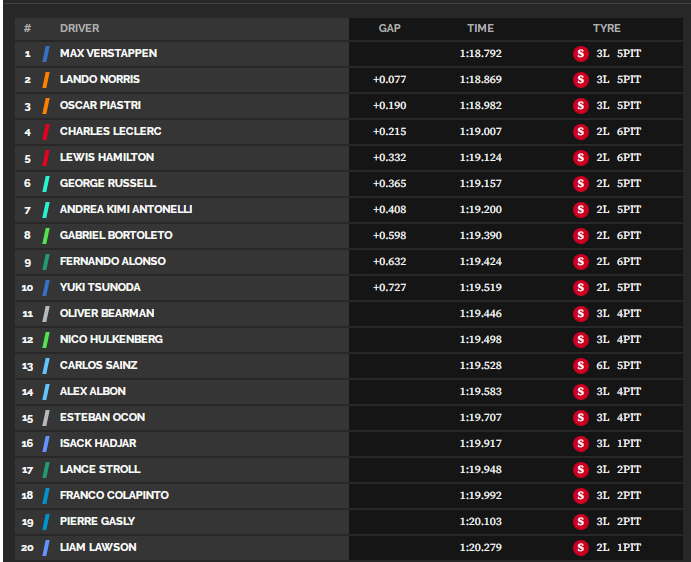The height and width of the screenshot is (562, 691).
Task: Click Yuki Tsunoda's lap time 1:19.519
Action: click(x=481, y=287)
